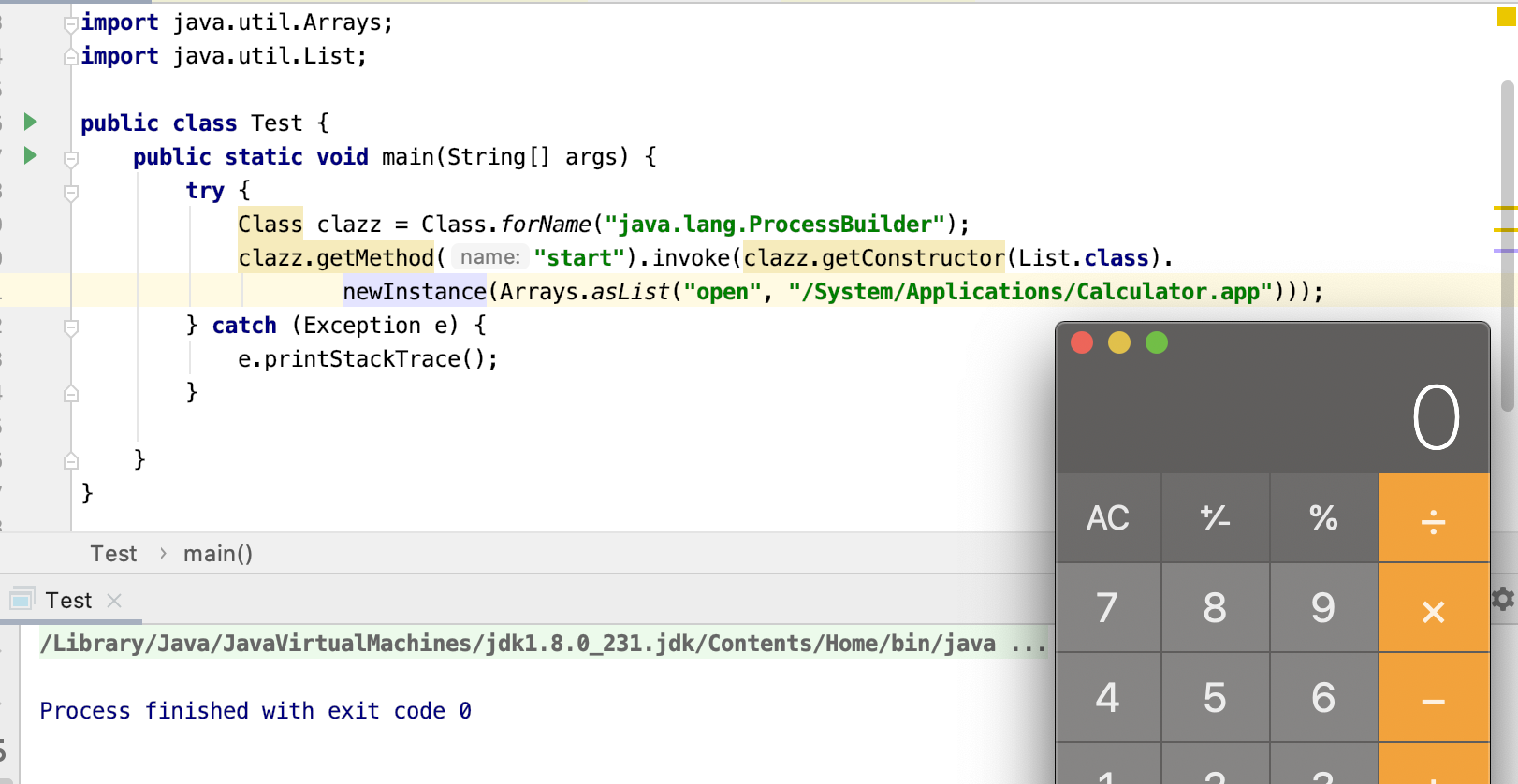
Task: Click the java path line in console
Action: click(543, 644)
